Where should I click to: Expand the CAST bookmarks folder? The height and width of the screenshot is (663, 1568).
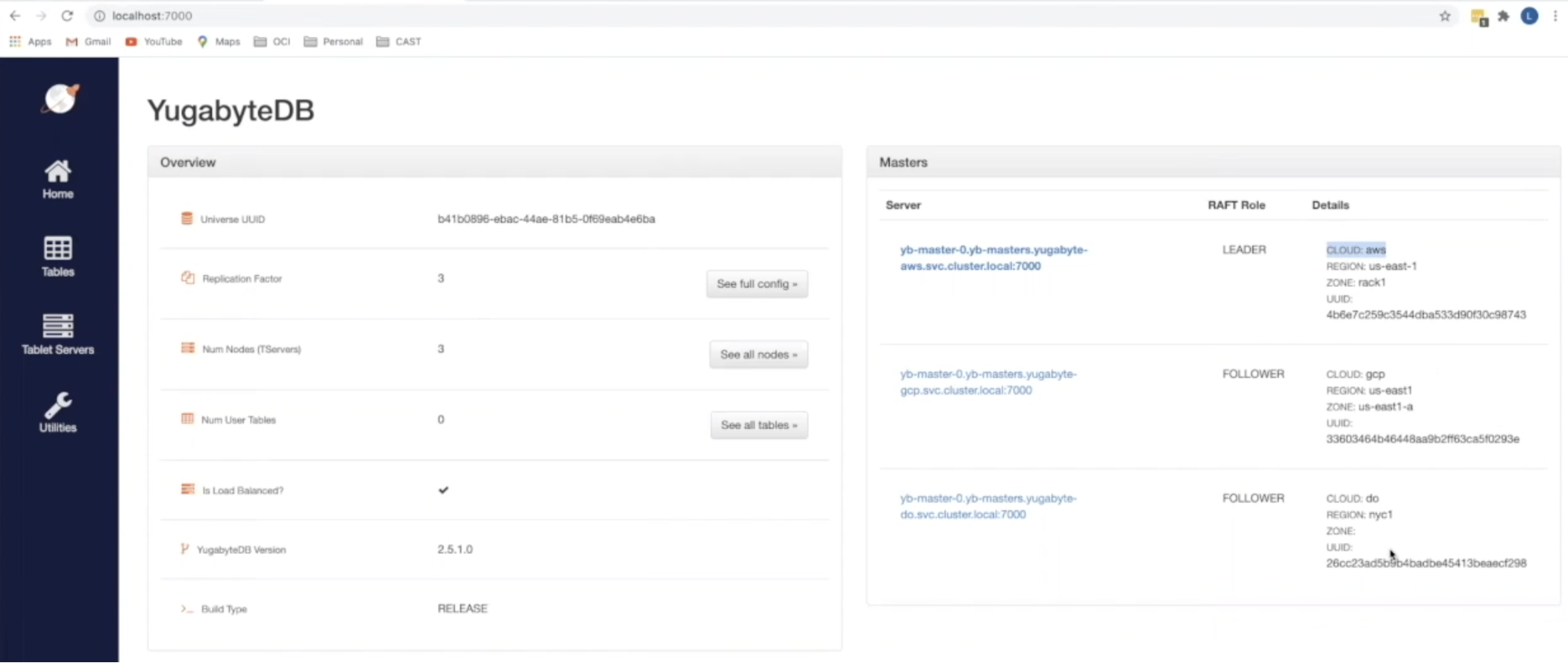[398, 42]
